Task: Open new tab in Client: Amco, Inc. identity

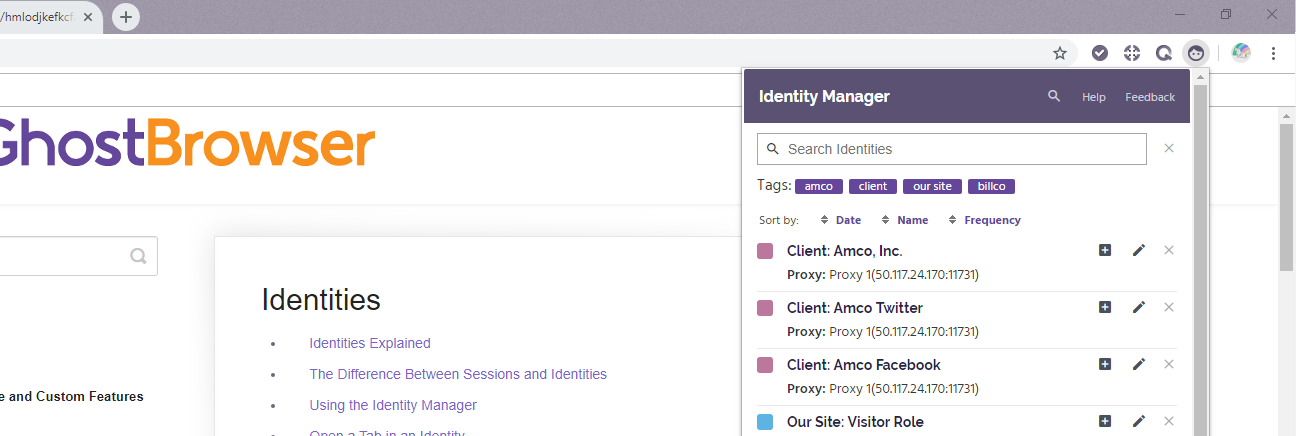Action: pos(1105,250)
